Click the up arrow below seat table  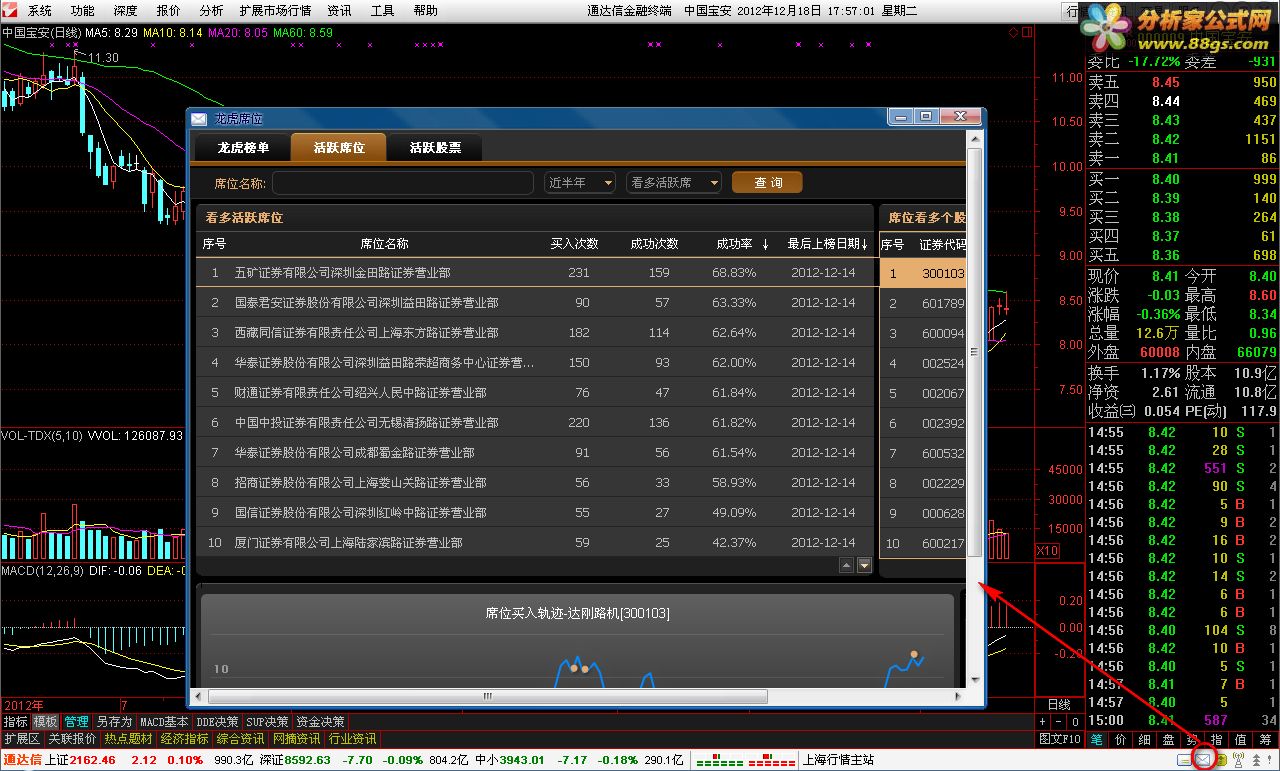pos(846,565)
